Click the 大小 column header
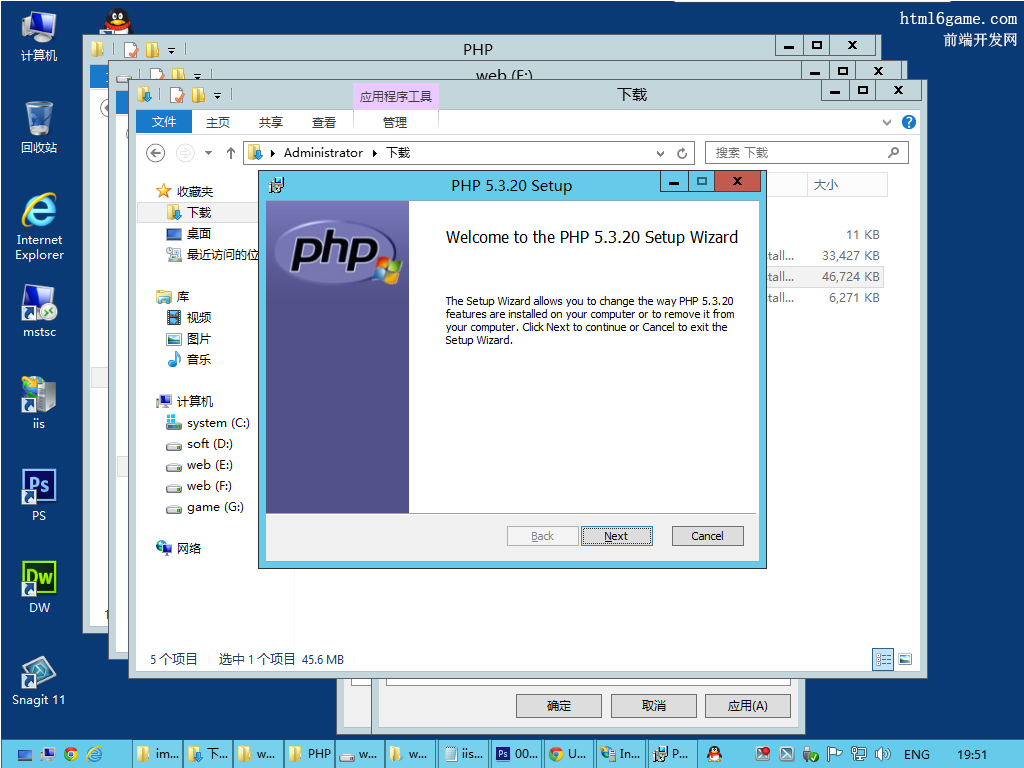This screenshot has height=768, width=1024. click(x=847, y=185)
